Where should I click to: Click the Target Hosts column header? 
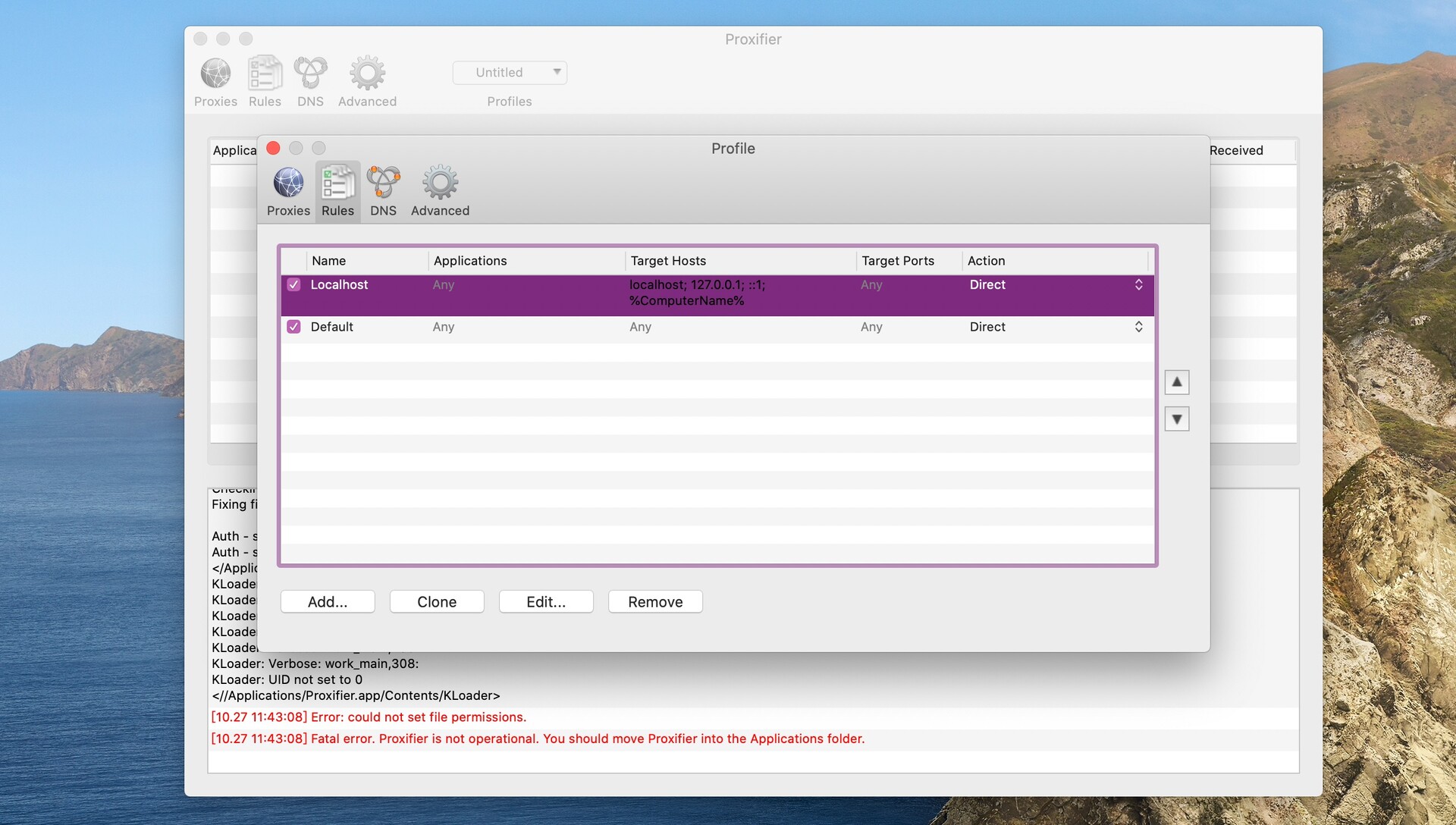tap(741, 261)
